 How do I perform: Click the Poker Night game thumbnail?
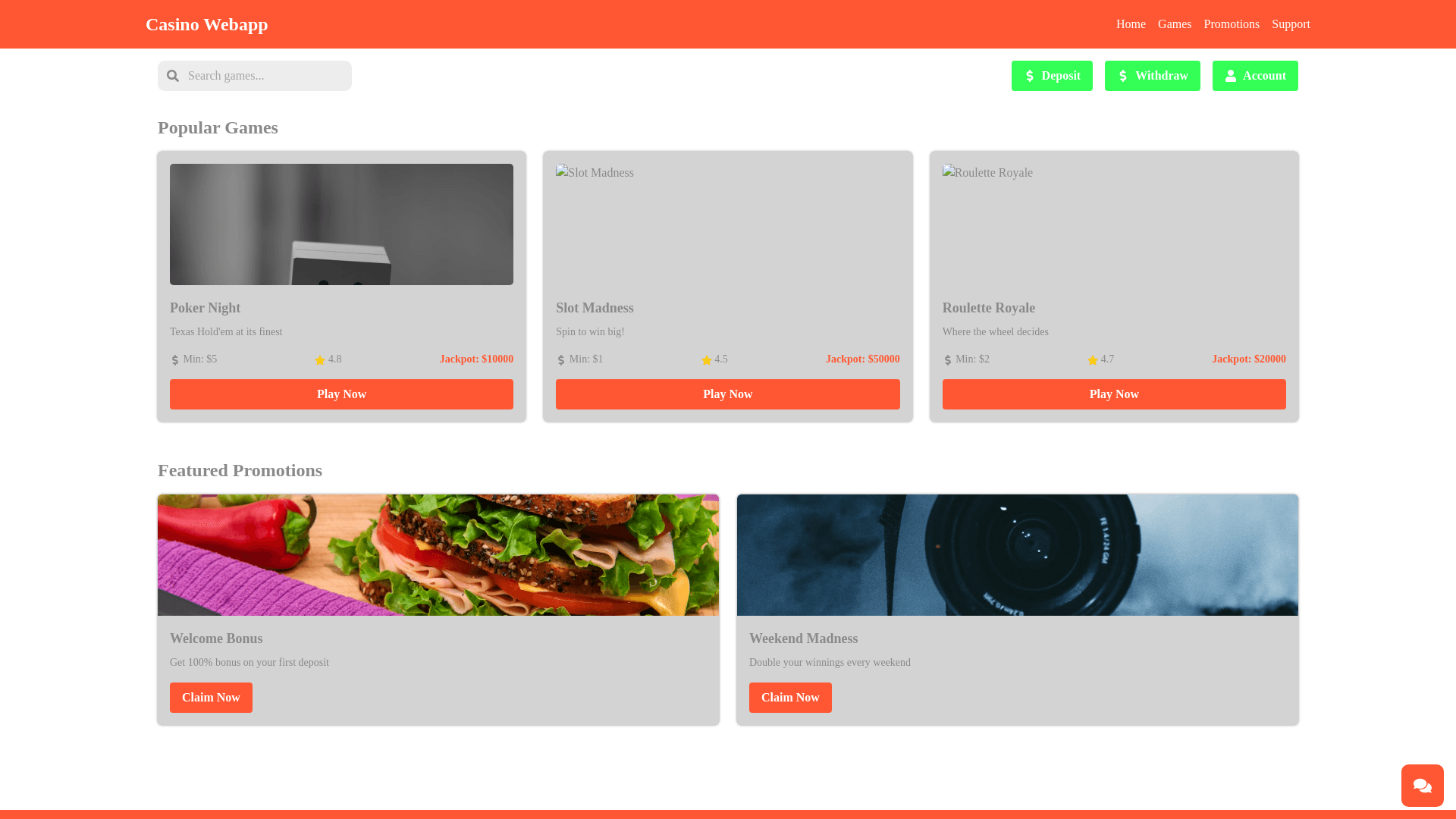341,224
